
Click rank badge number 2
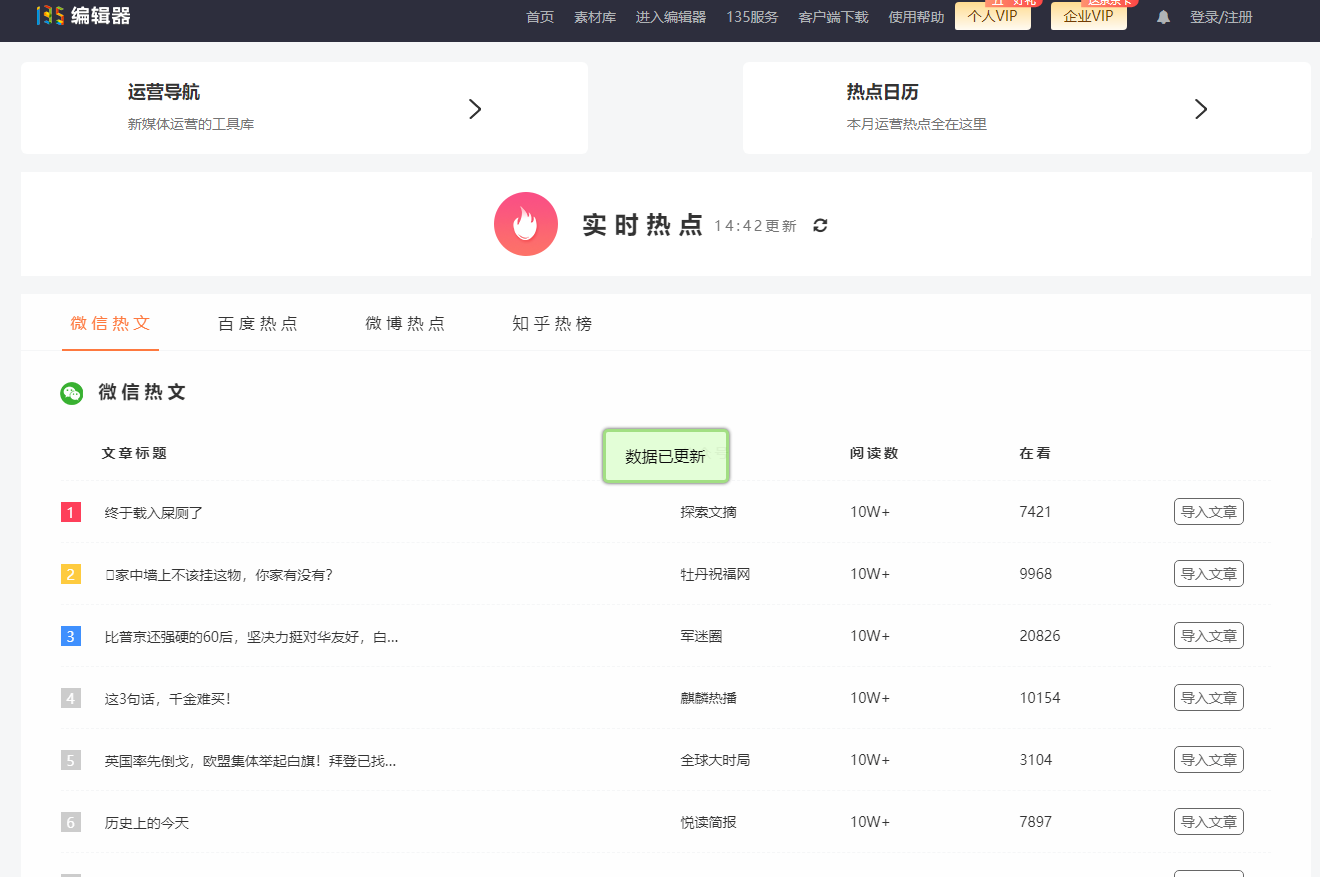(x=71, y=574)
